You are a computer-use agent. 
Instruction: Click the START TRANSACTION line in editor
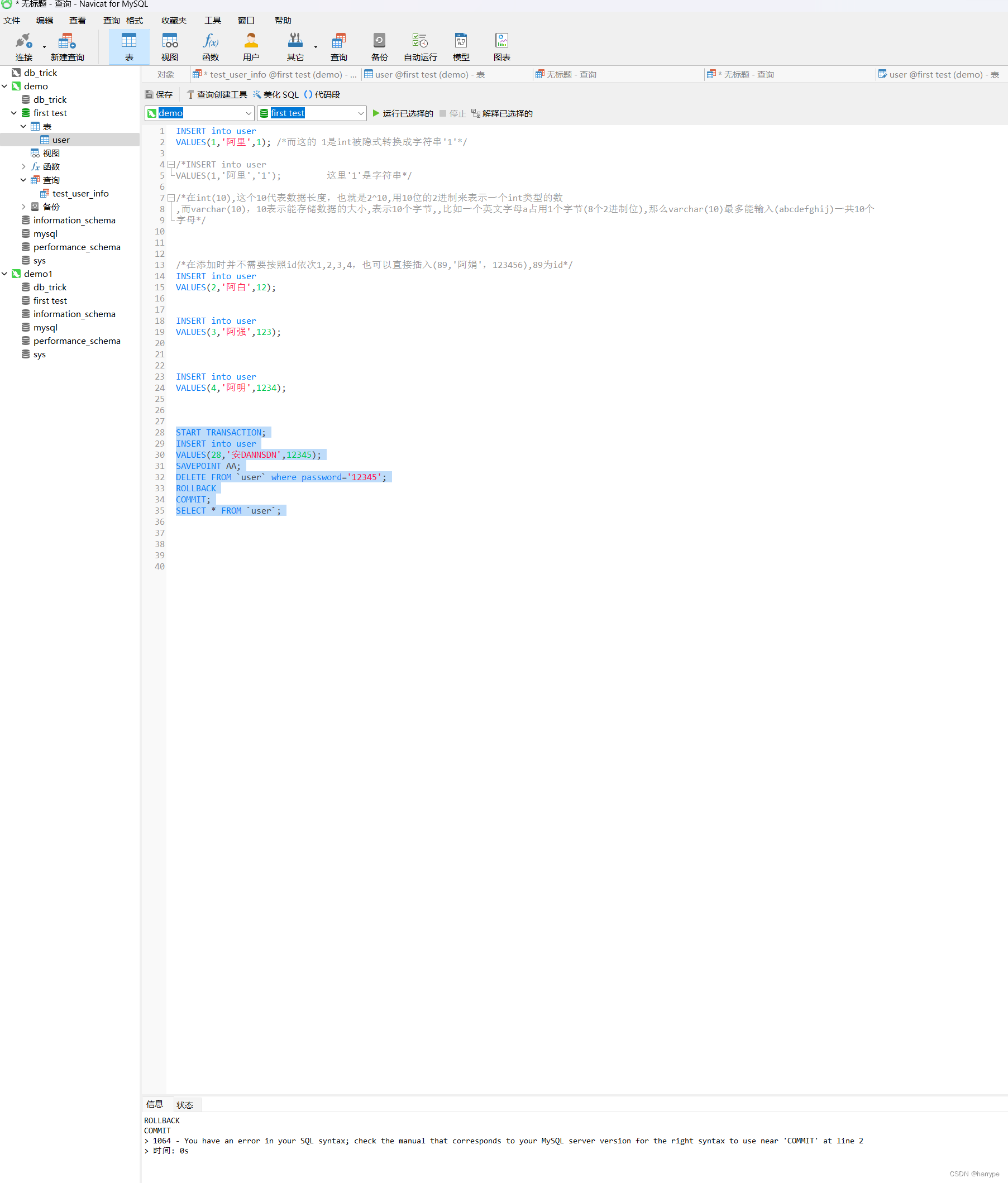pos(221,433)
